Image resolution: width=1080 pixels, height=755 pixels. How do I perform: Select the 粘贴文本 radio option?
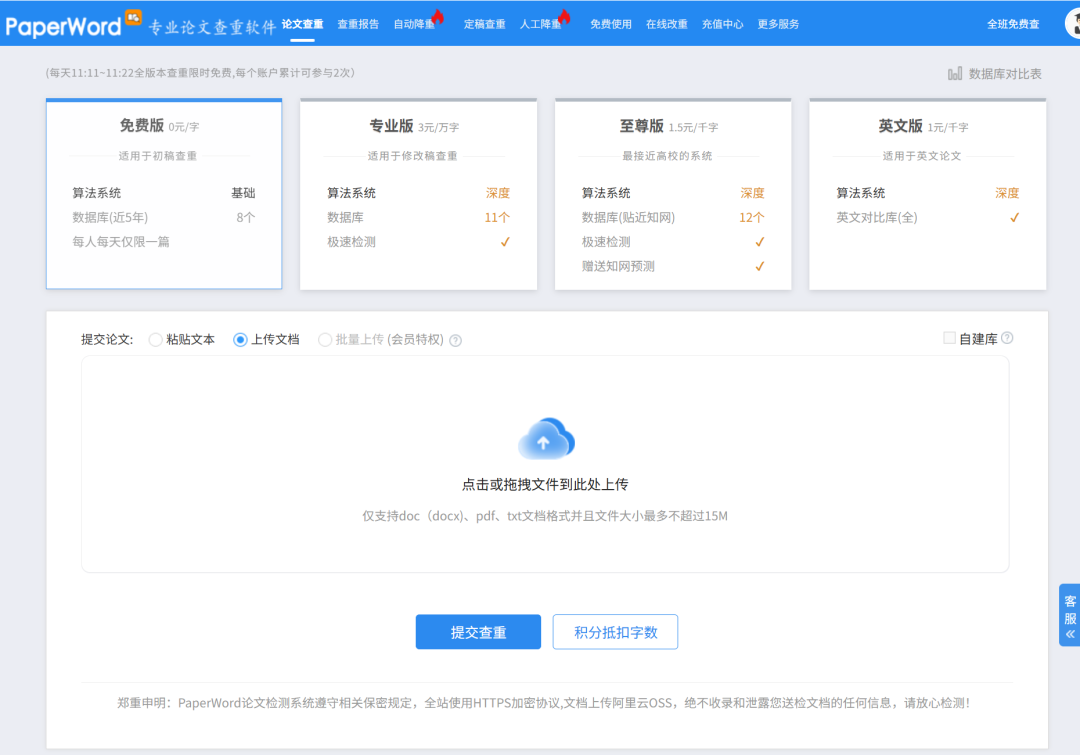coord(155,340)
